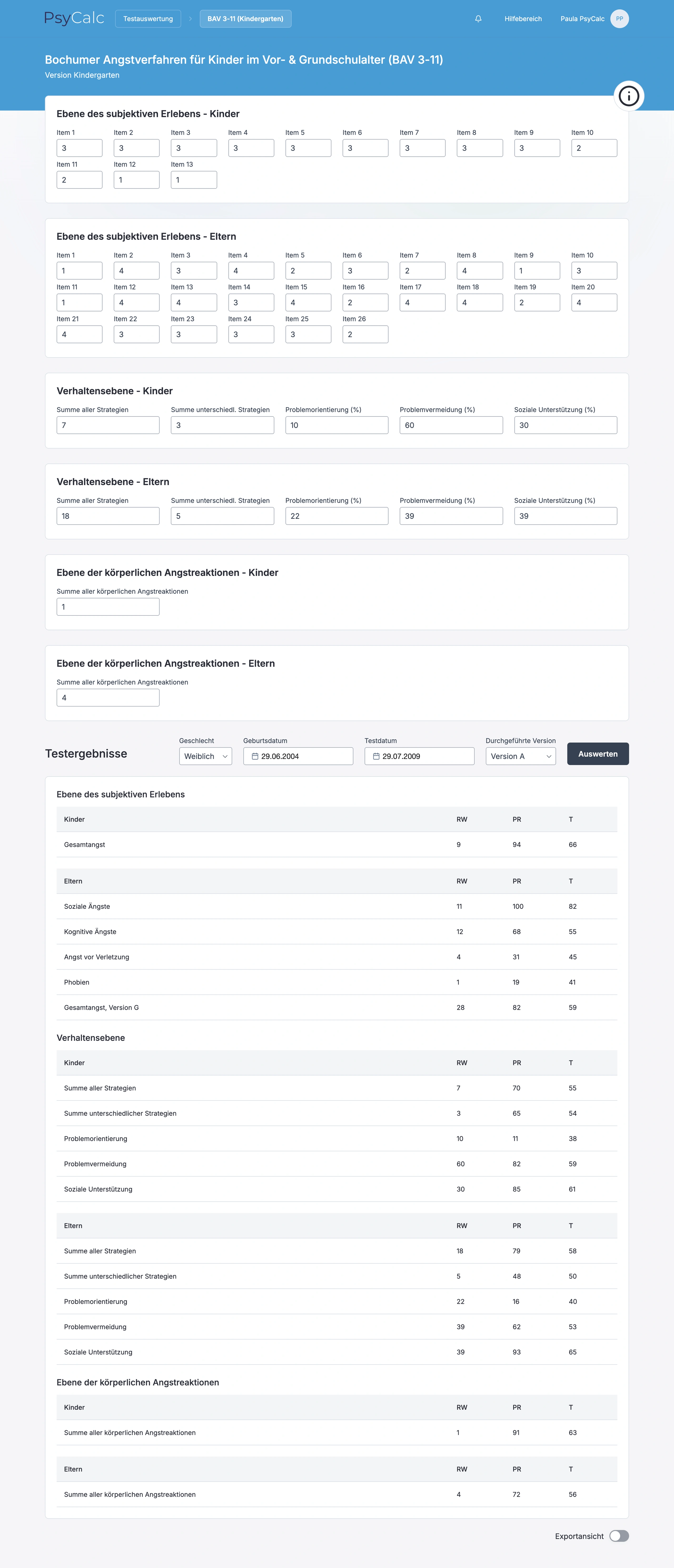Open the Geschlecht dropdown showing Weiblich

[206, 756]
